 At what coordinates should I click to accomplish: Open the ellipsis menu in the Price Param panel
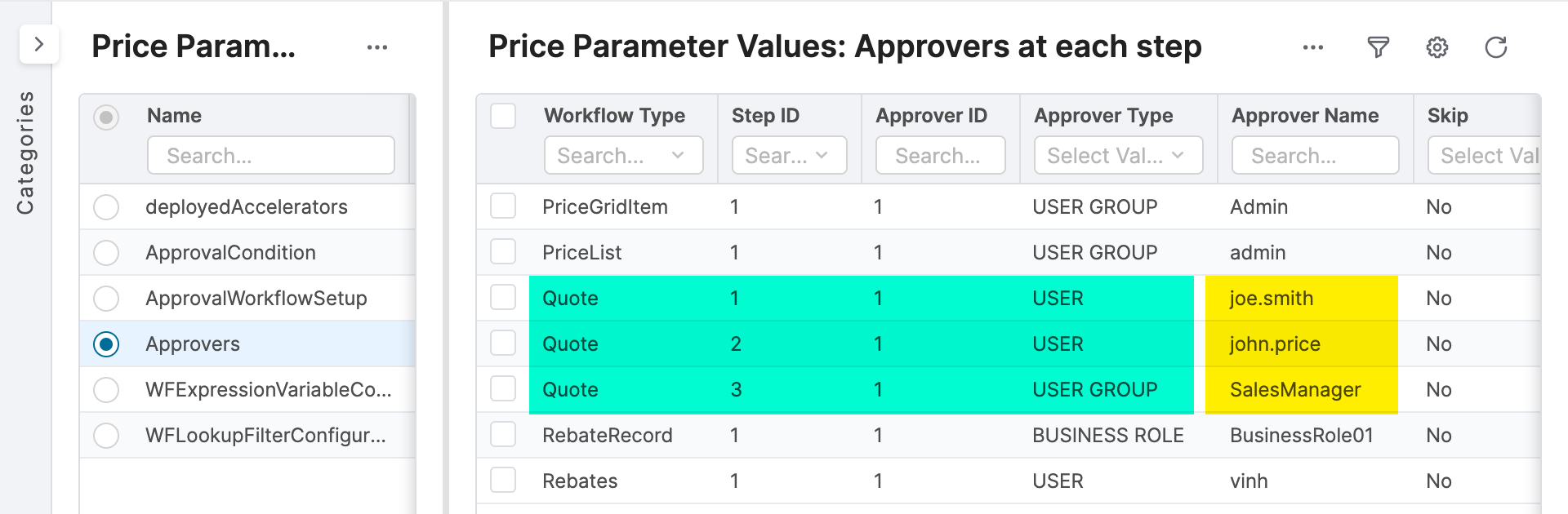[377, 47]
